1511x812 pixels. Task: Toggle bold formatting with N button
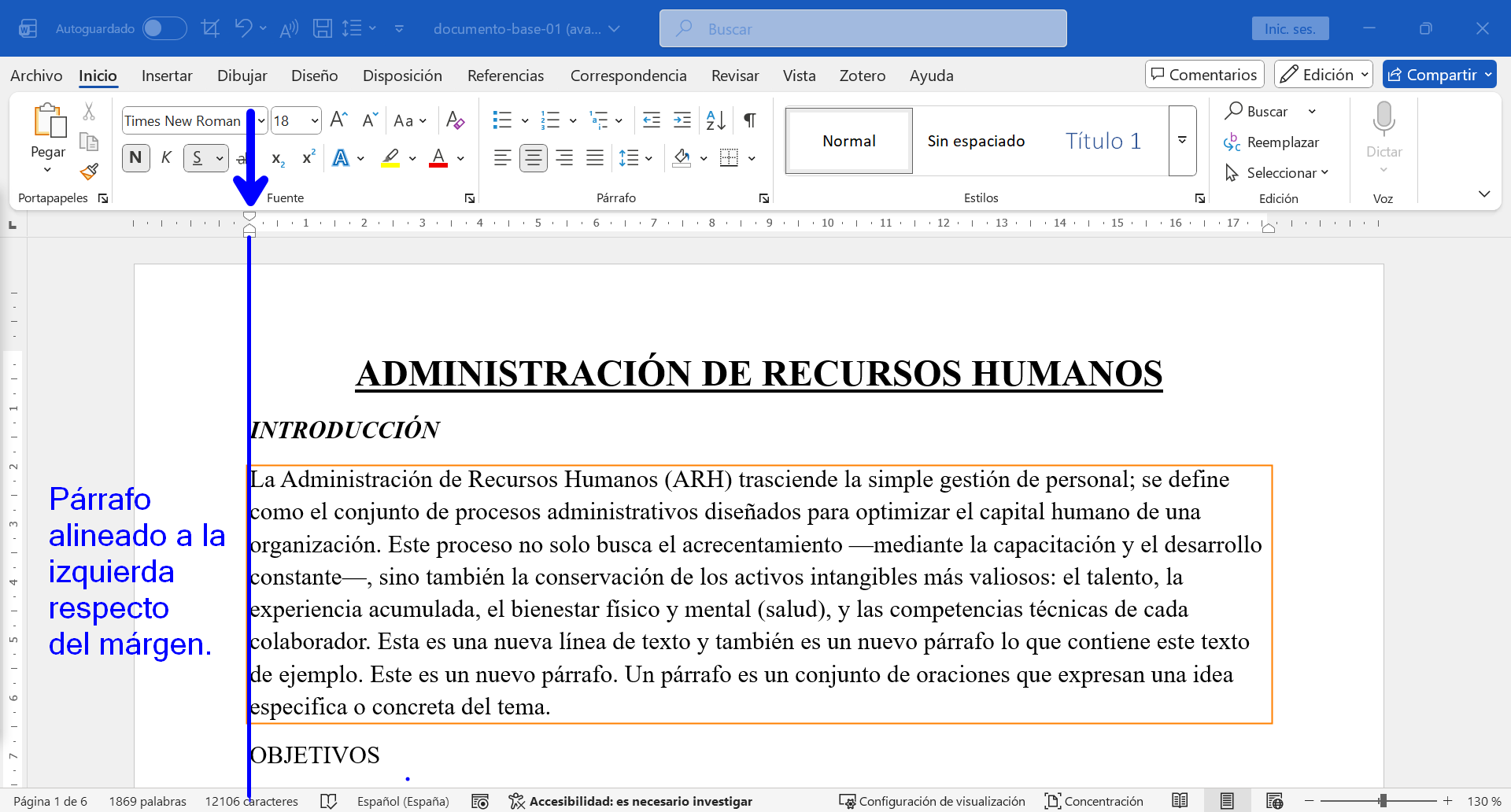click(x=135, y=158)
